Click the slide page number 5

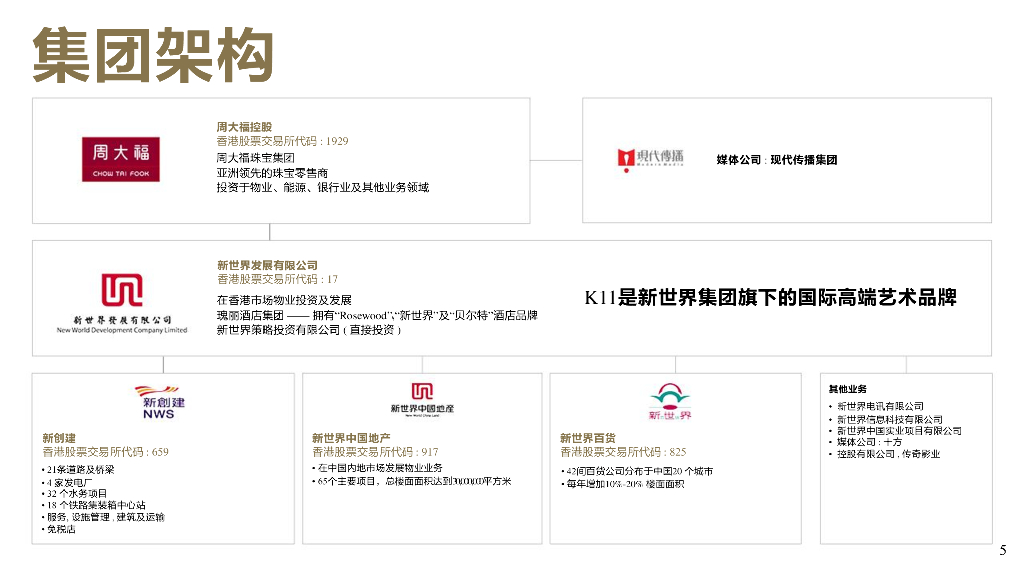click(x=1003, y=551)
